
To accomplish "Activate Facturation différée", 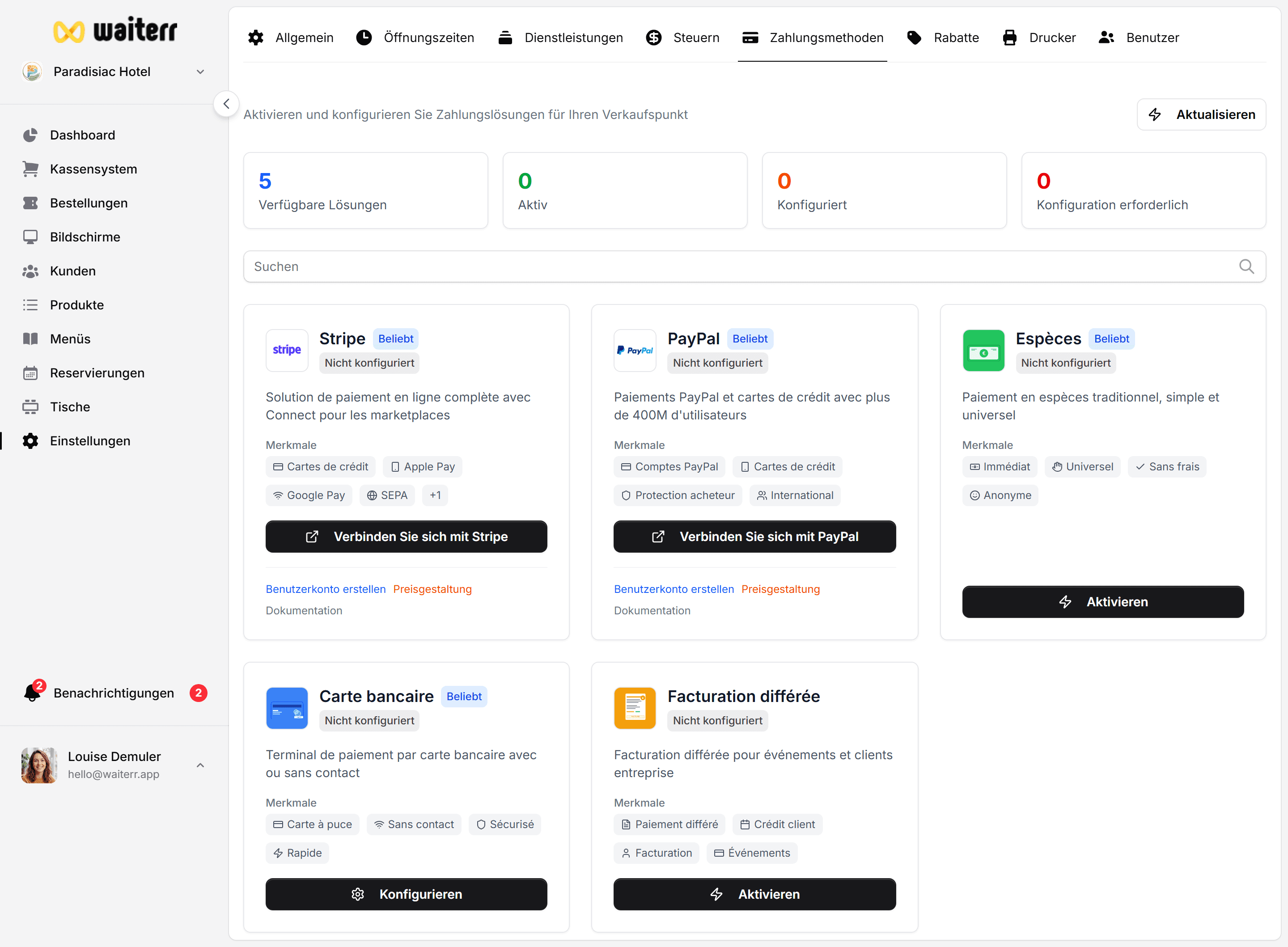I will pyautogui.click(x=754, y=894).
